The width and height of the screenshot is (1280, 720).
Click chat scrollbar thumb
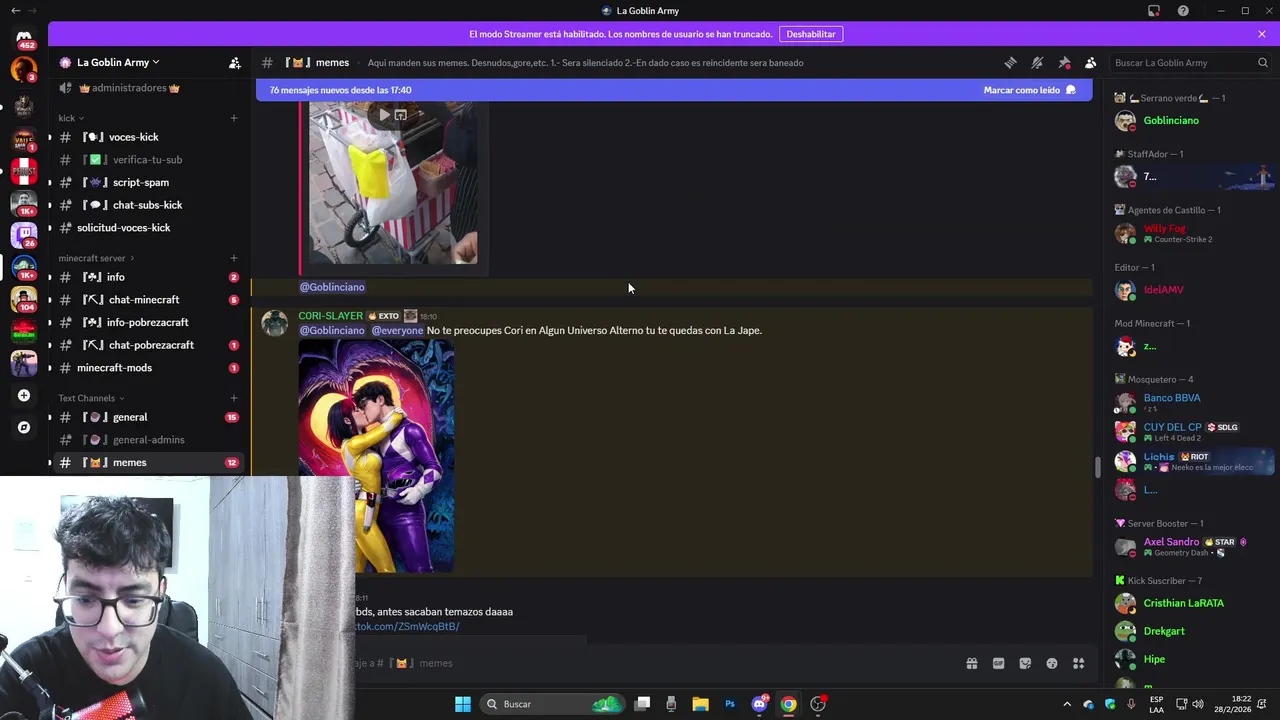pyautogui.click(x=1097, y=467)
